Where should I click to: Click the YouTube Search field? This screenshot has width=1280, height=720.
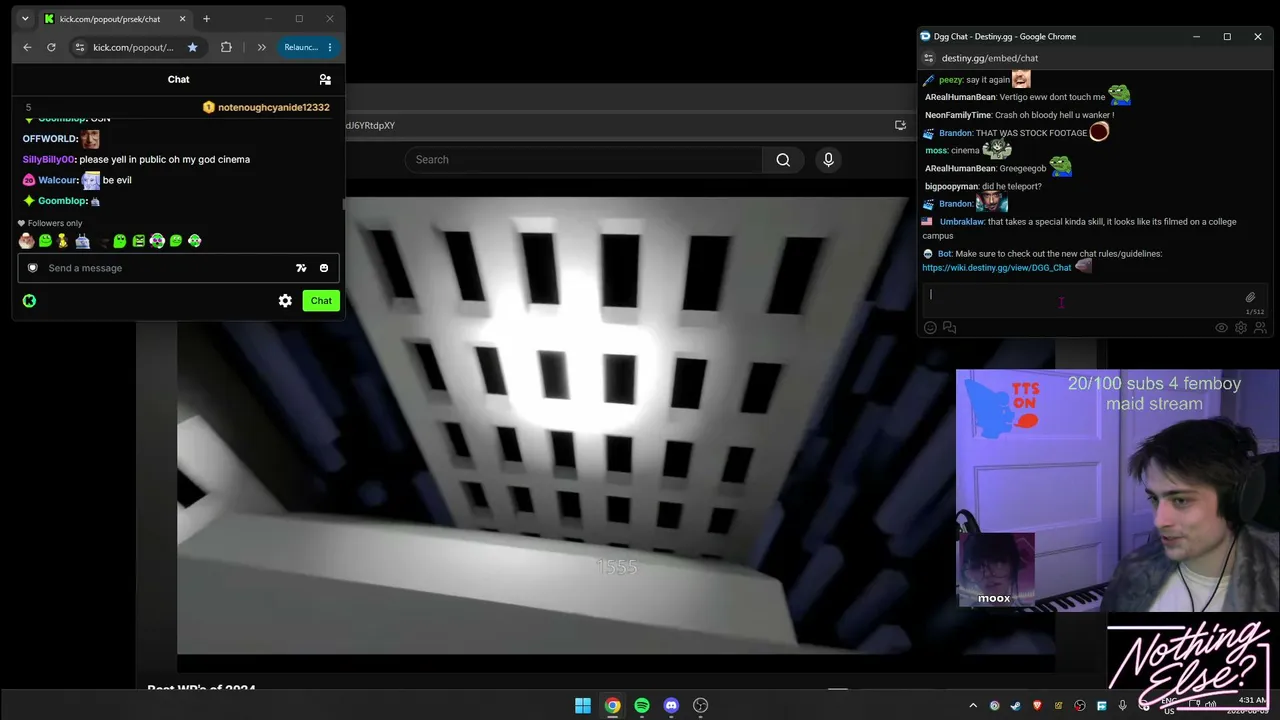click(x=584, y=160)
